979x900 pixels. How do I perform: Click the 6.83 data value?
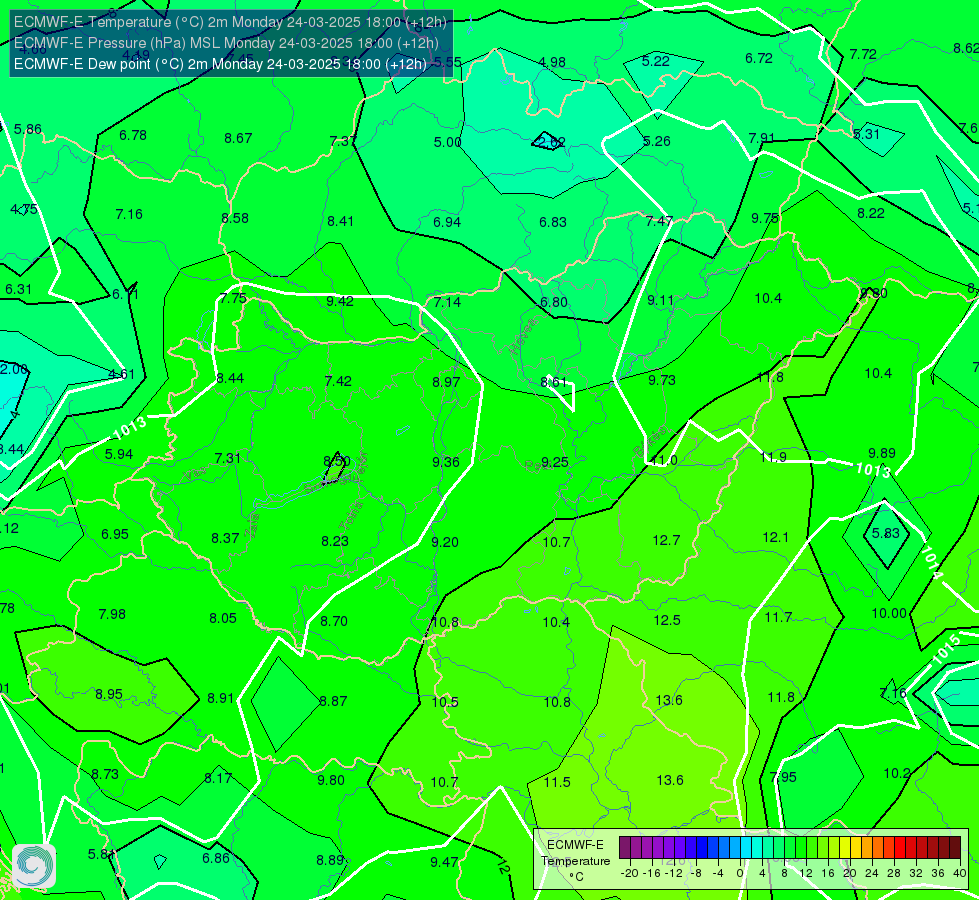click(x=553, y=222)
